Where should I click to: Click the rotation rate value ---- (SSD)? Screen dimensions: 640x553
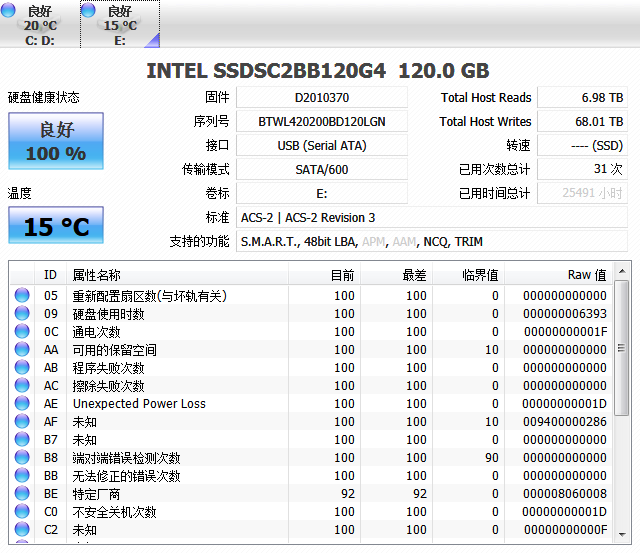point(582,146)
